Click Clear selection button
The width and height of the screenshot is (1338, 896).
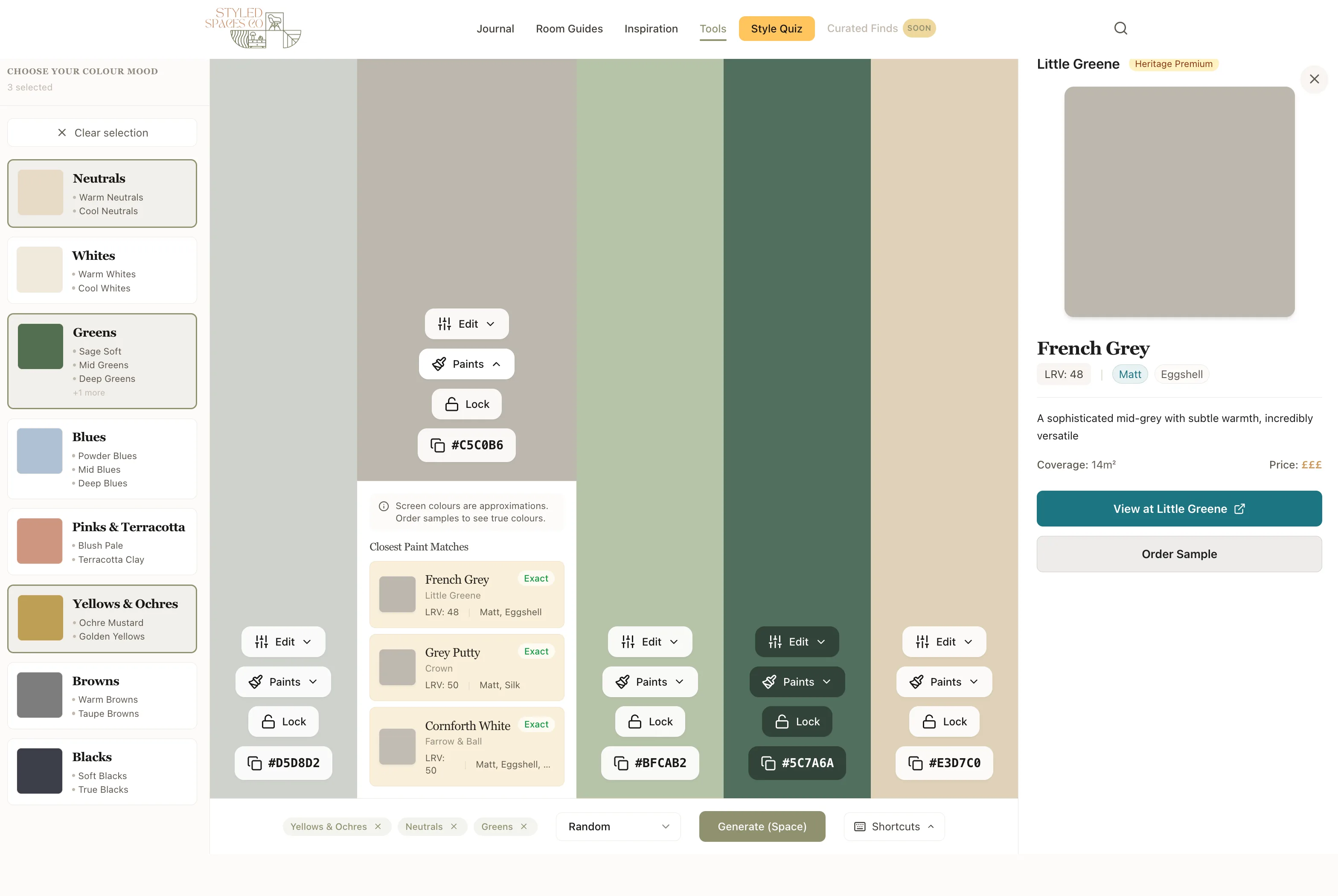102,133
